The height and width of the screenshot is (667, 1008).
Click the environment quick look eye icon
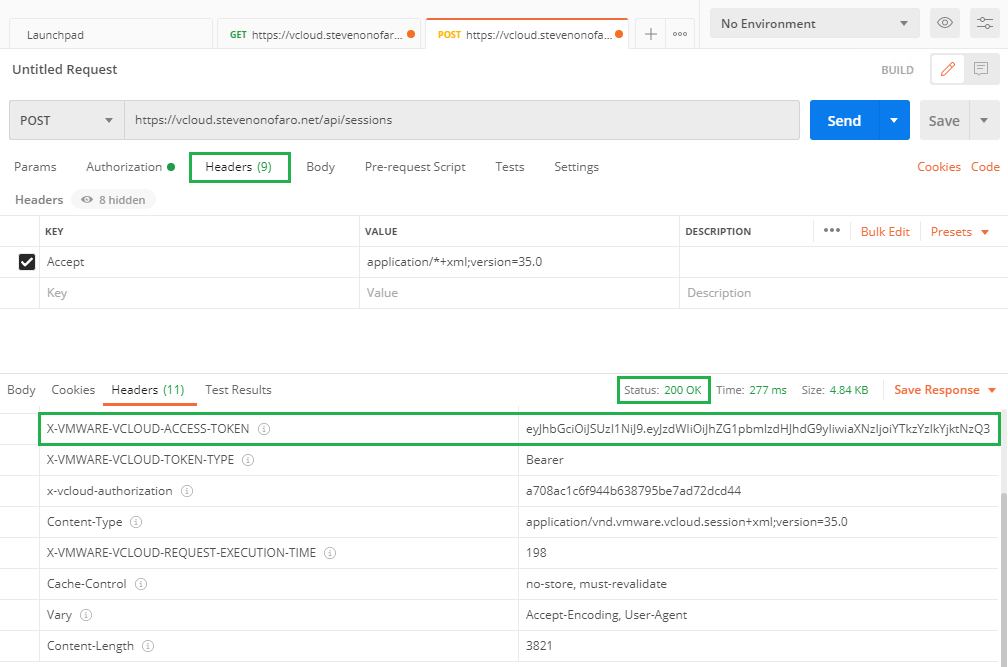click(942, 23)
